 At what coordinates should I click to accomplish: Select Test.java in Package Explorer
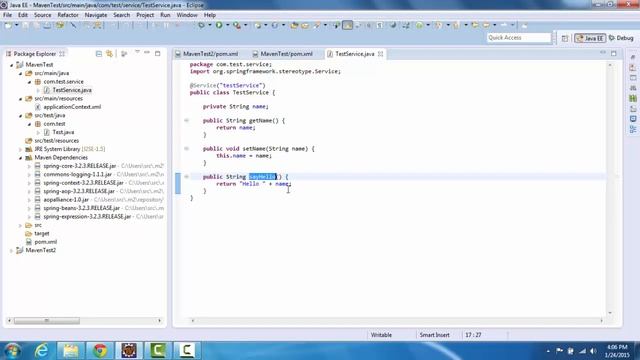tap(63, 132)
